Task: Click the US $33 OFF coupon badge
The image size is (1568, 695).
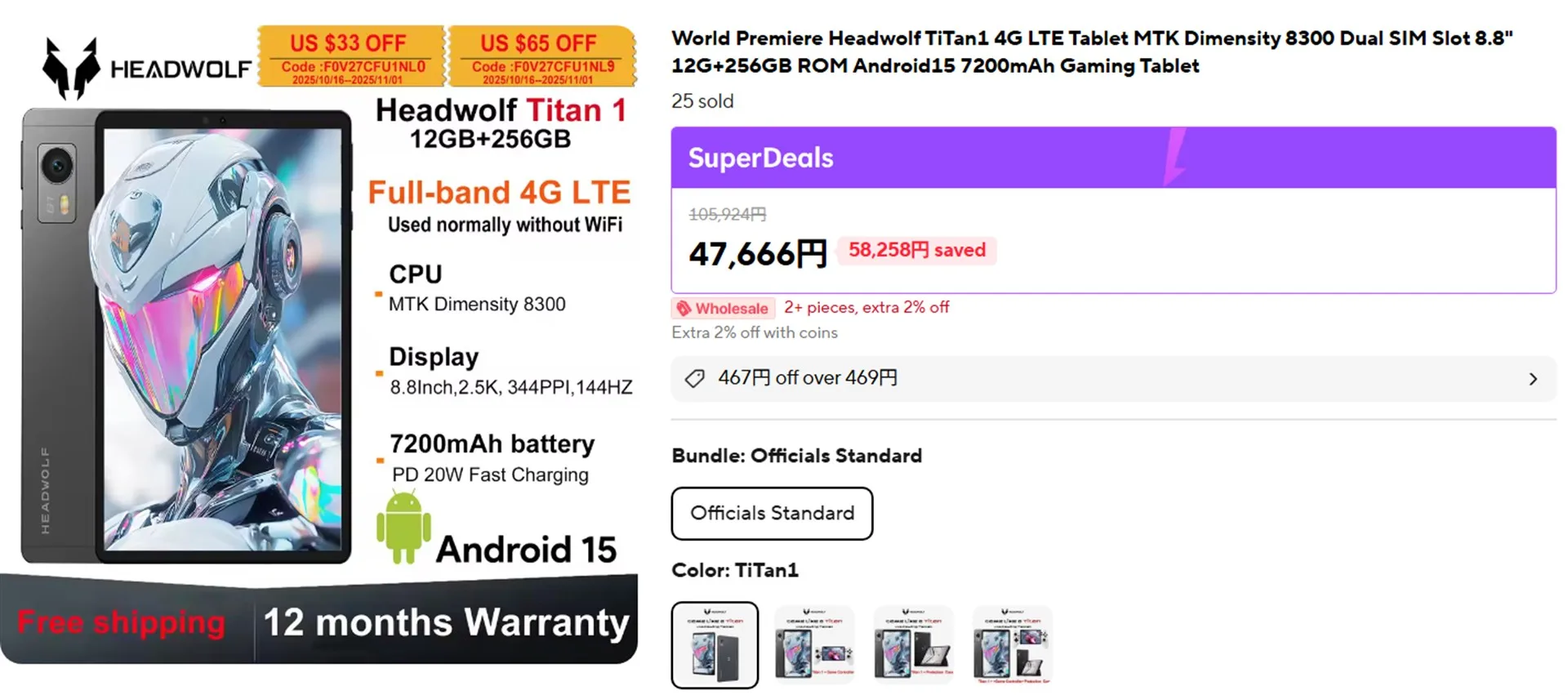Action: (x=351, y=56)
